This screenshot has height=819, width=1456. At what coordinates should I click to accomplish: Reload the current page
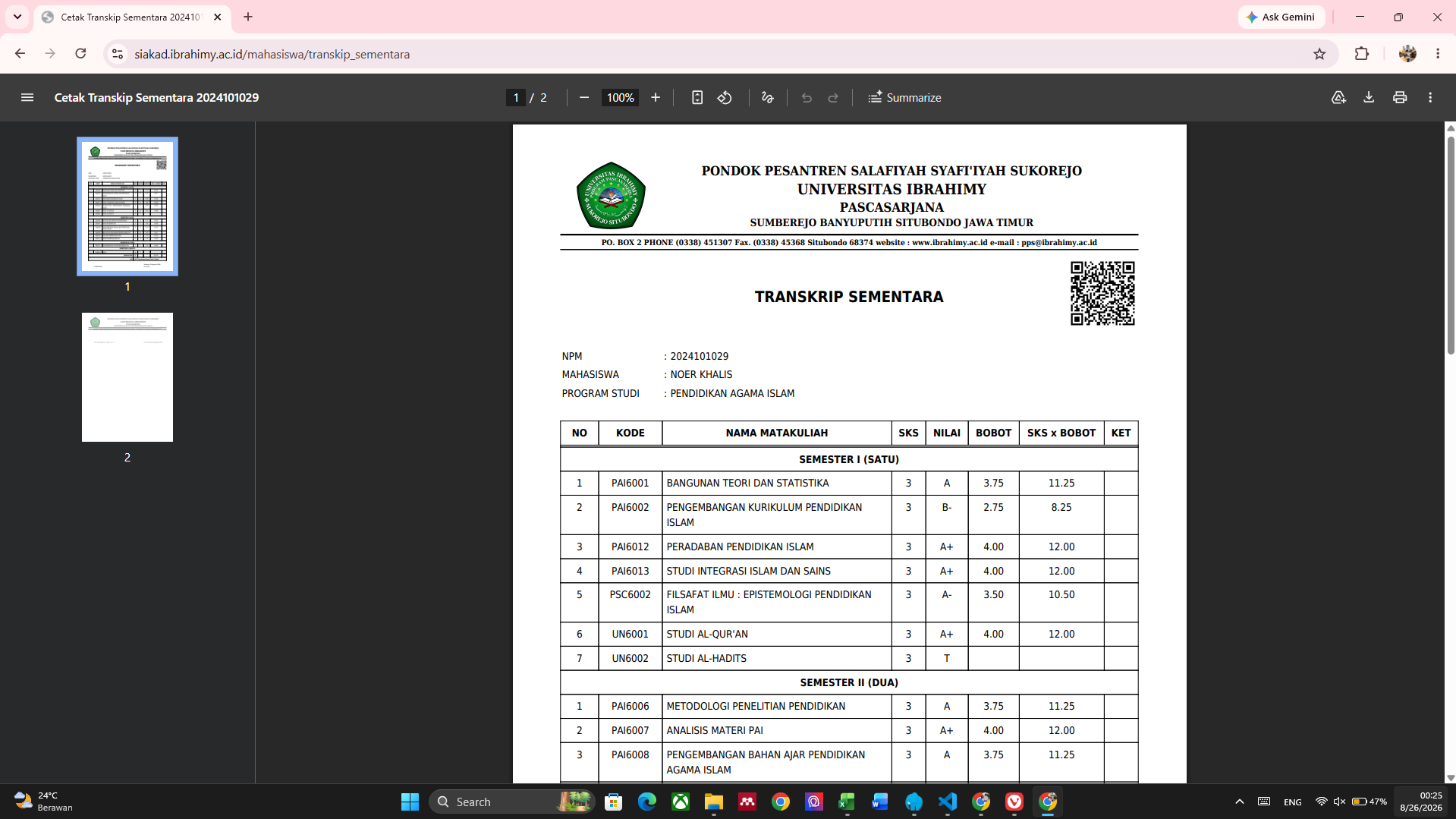(x=80, y=54)
